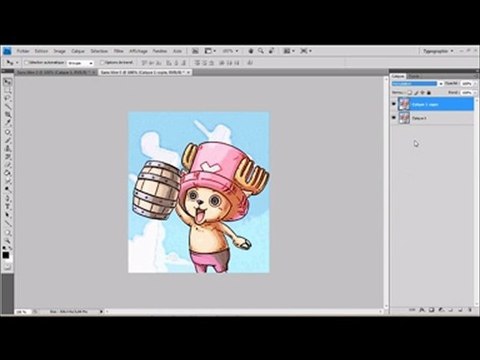Open the Affichage menu
The height and width of the screenshot is (360, 480).
(138, 51)
